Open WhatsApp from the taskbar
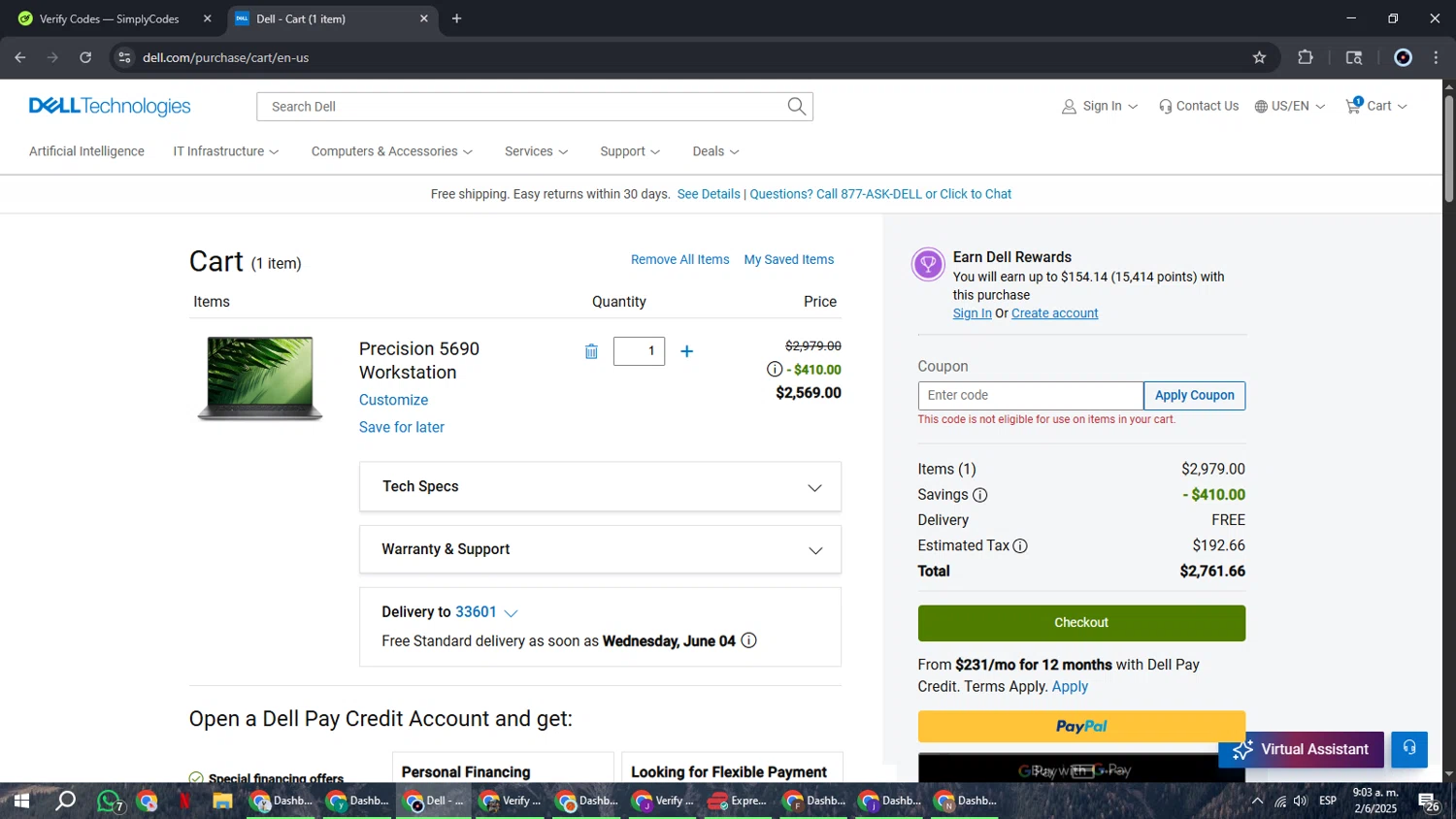Viewport: 1456px width, 819px height. point(109,802)
